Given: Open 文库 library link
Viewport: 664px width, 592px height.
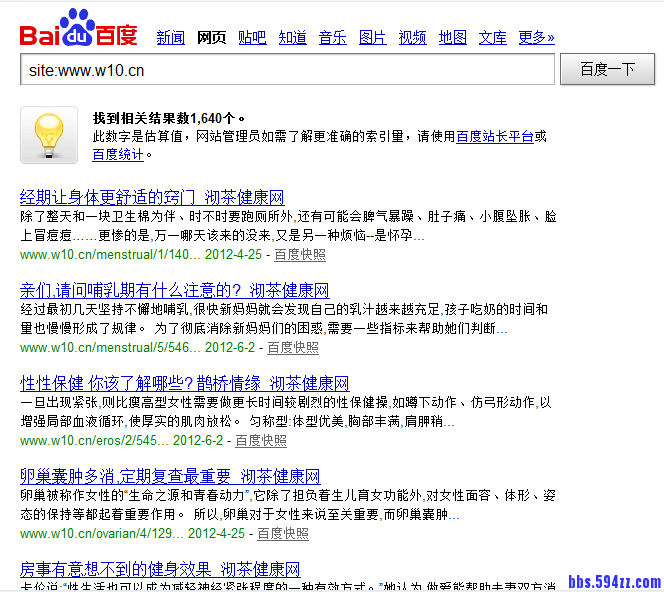Looking at the screenshot, I should pyautogui.click(x=492, y=38).
